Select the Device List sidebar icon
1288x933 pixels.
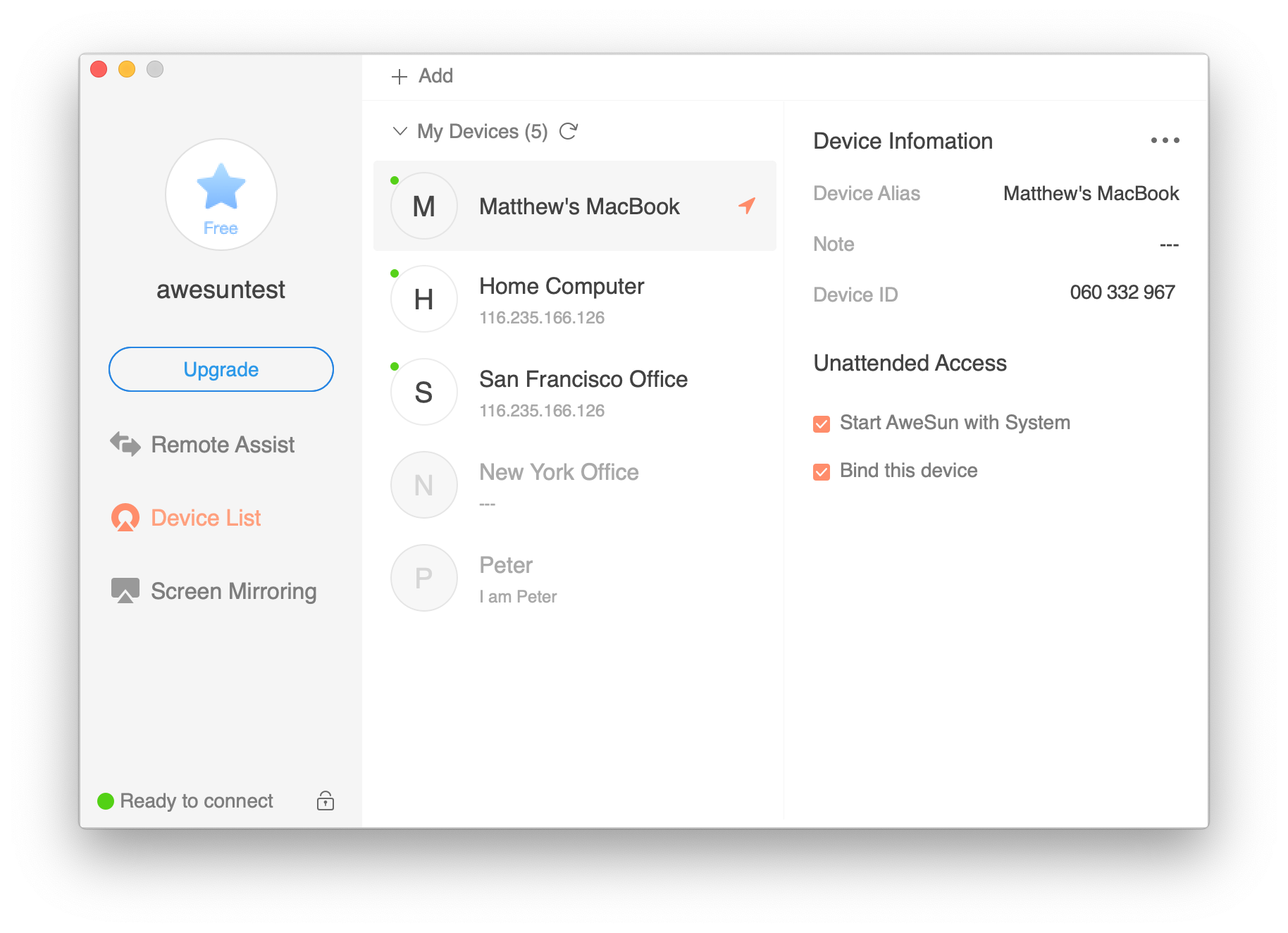pyautogui.click(x=125, y=517)
